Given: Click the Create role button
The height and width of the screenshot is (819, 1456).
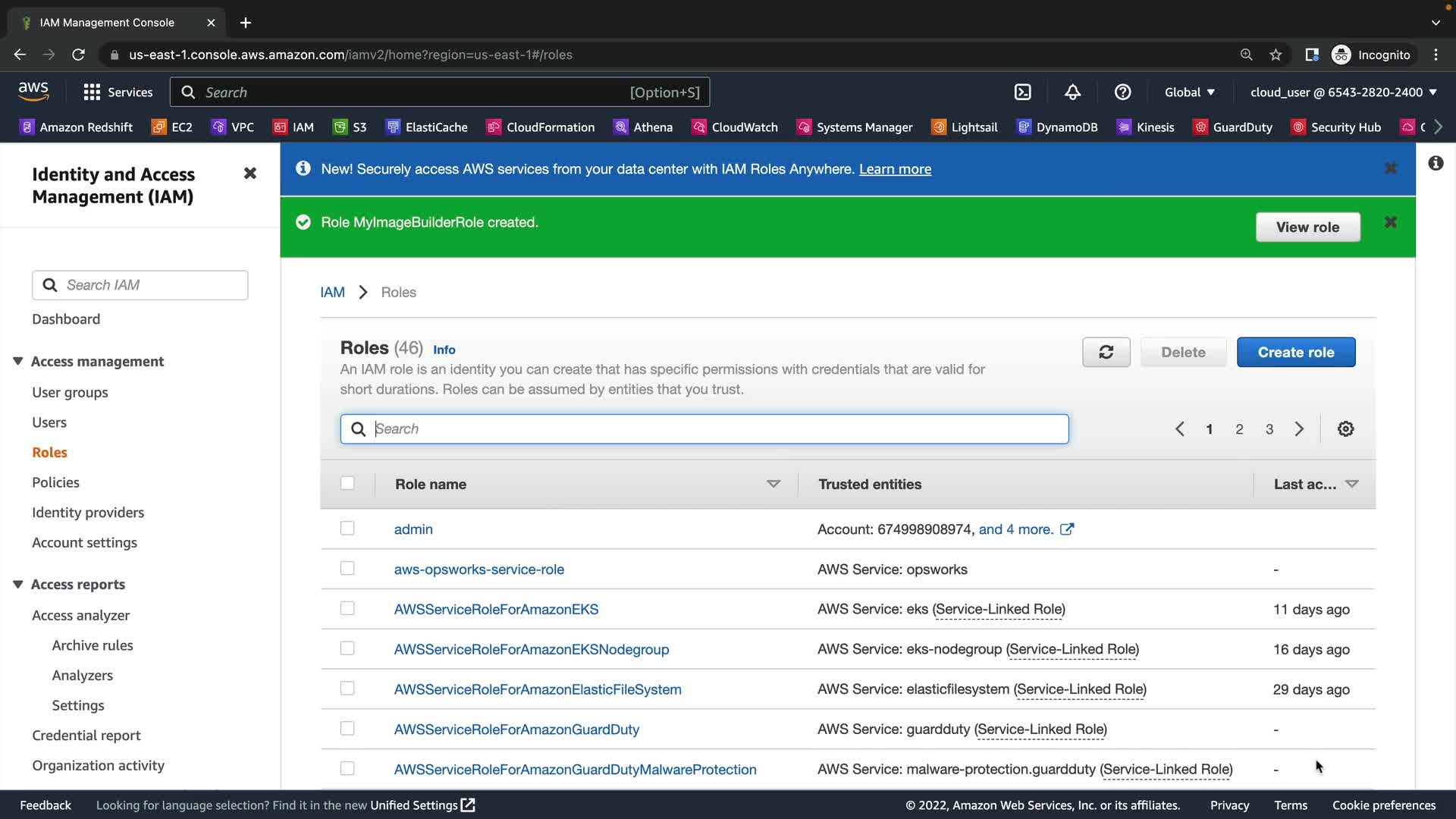Looking at the screenshot, I should [1295, 352].
